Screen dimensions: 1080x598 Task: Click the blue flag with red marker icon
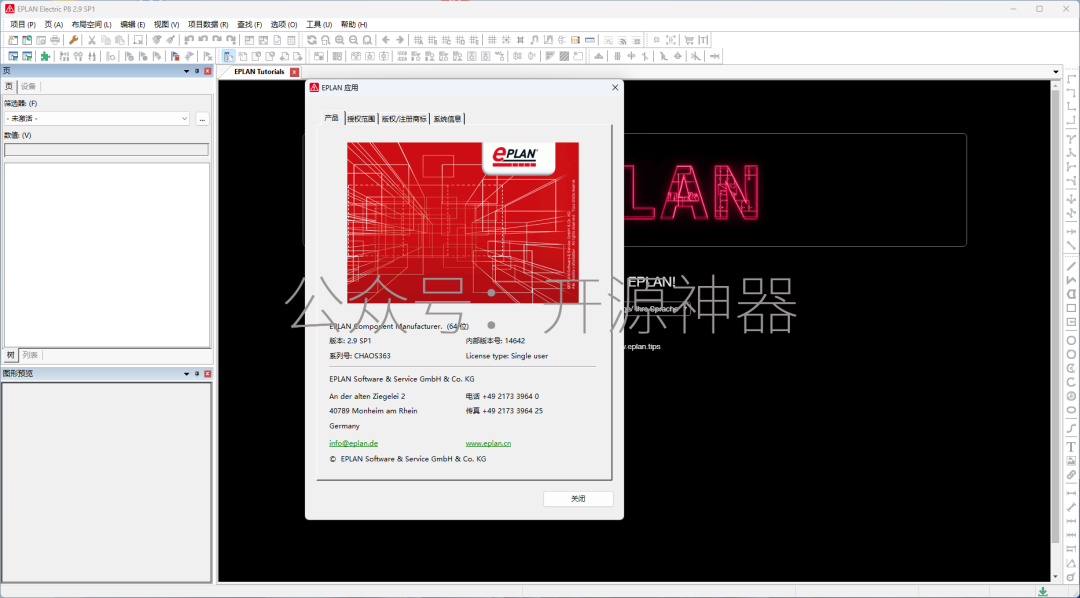(x=175, y=56)
